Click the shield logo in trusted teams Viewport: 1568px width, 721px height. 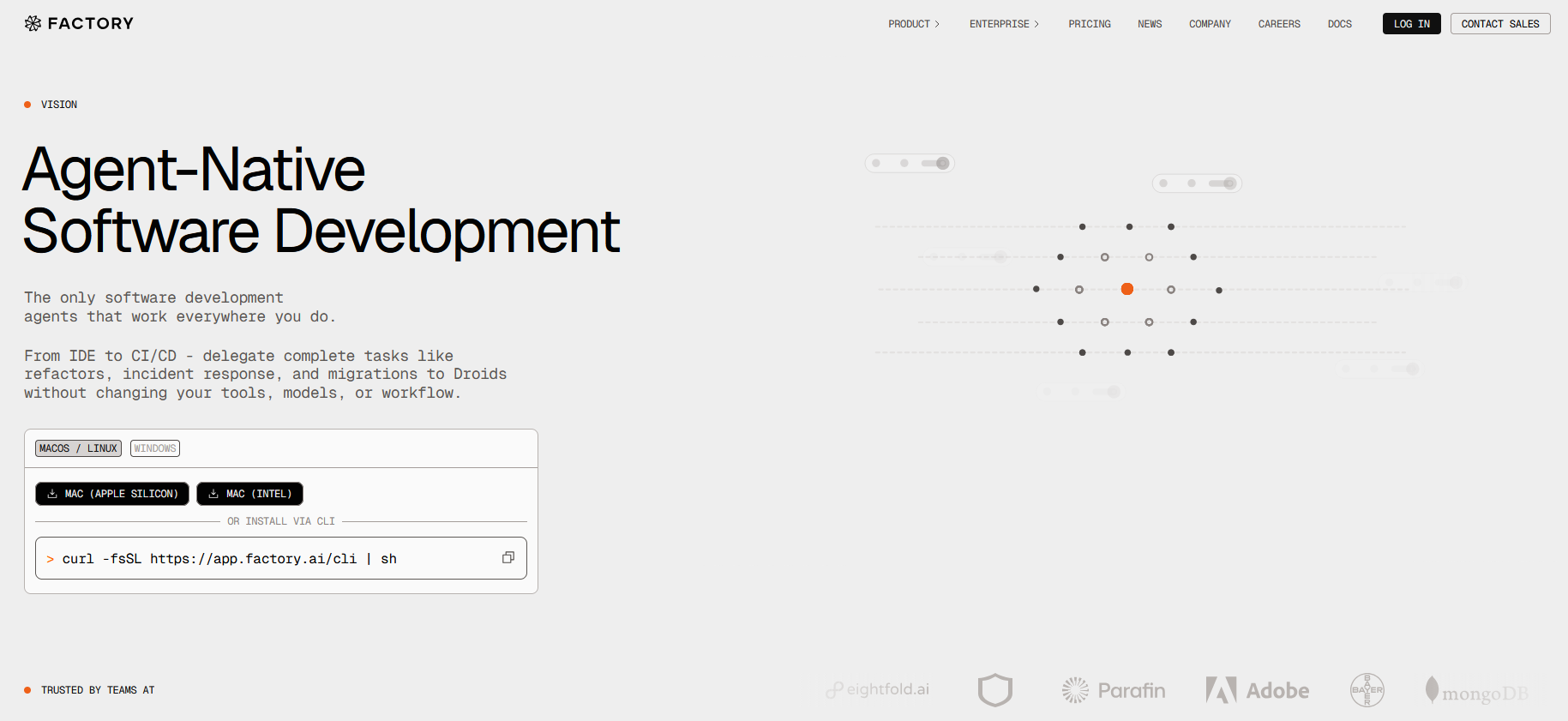click(x=994, y=690)
